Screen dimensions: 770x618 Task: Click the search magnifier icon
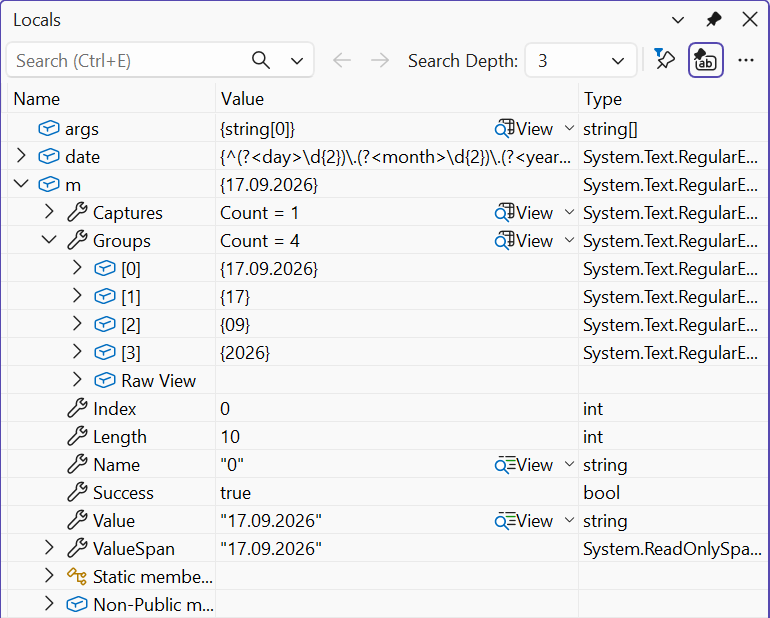coord(261,60)
